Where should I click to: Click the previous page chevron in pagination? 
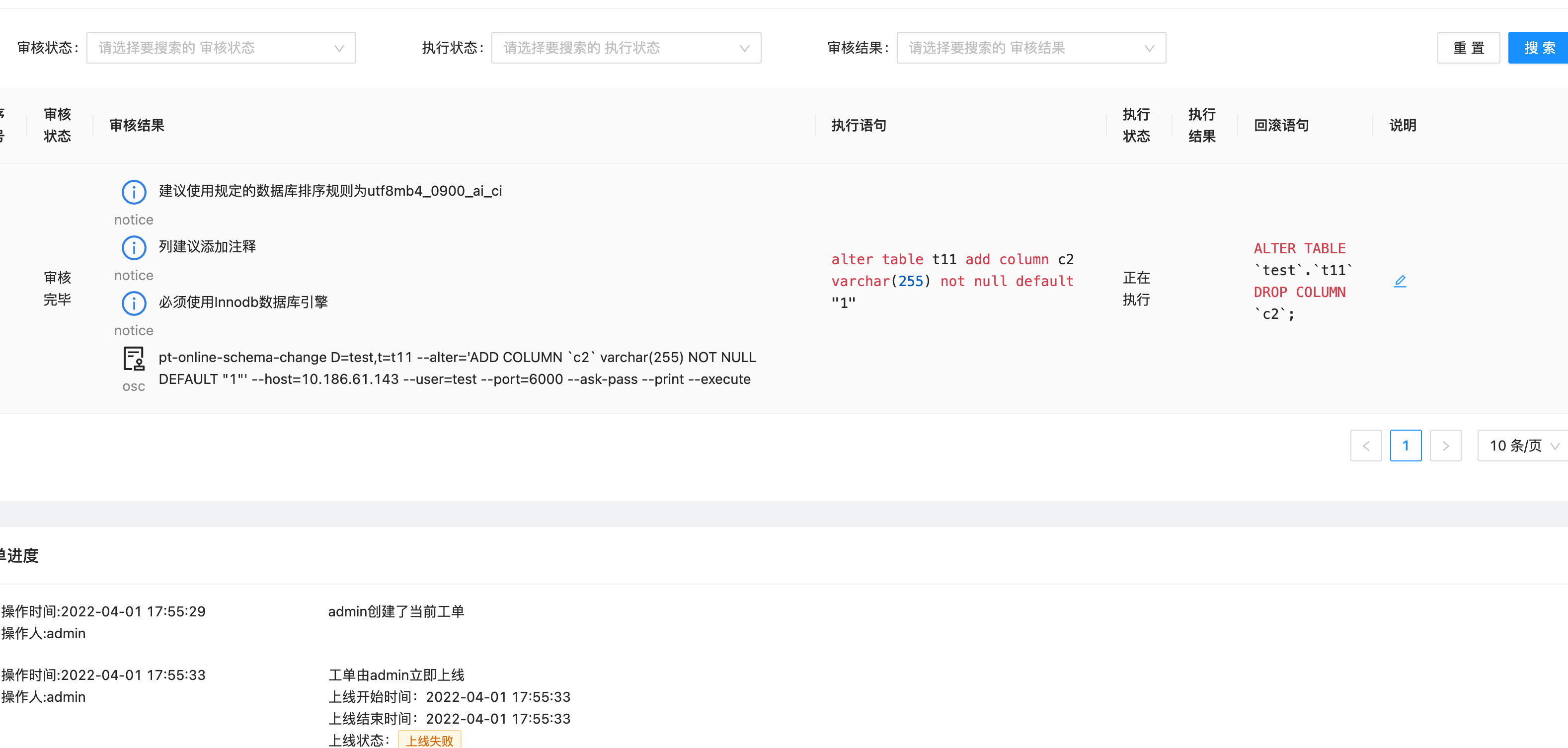click(x=1366, y=445)
